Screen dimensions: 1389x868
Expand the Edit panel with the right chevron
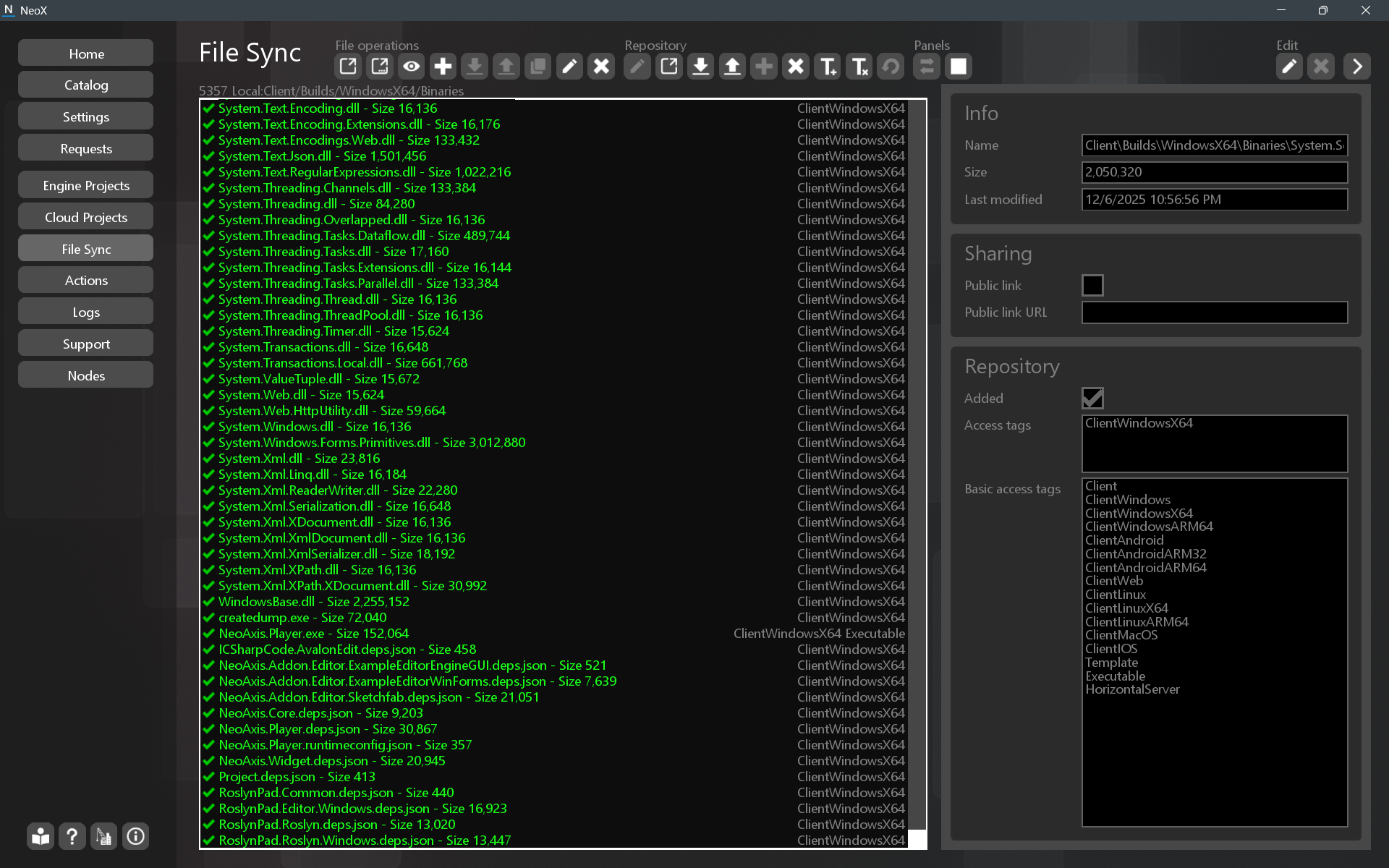(1356, 66)
